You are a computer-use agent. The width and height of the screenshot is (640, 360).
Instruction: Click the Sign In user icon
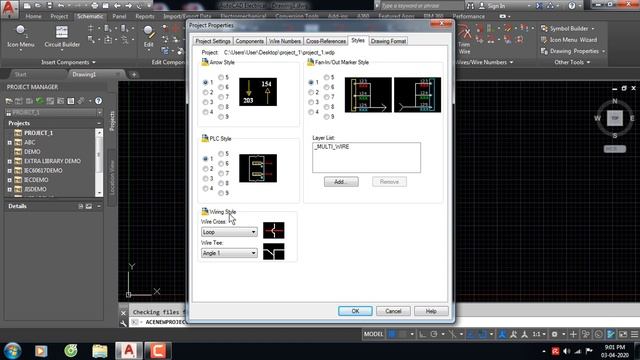pyautogui.click(x=482, y=6)
